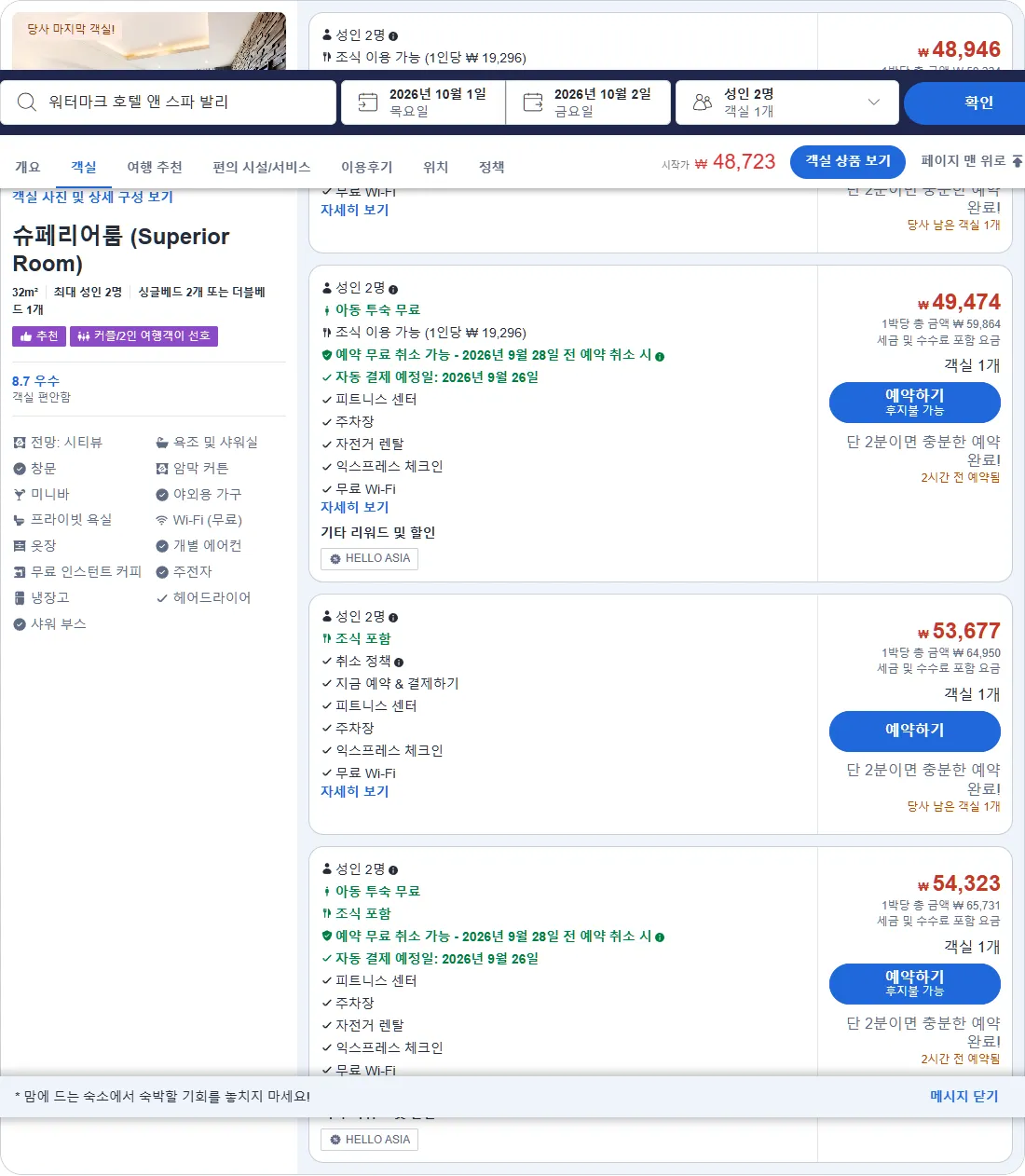Expand the guest and room count dropdown arrow
The height and width of the screenshot is (1176, 1025).
tap(874, 102)
